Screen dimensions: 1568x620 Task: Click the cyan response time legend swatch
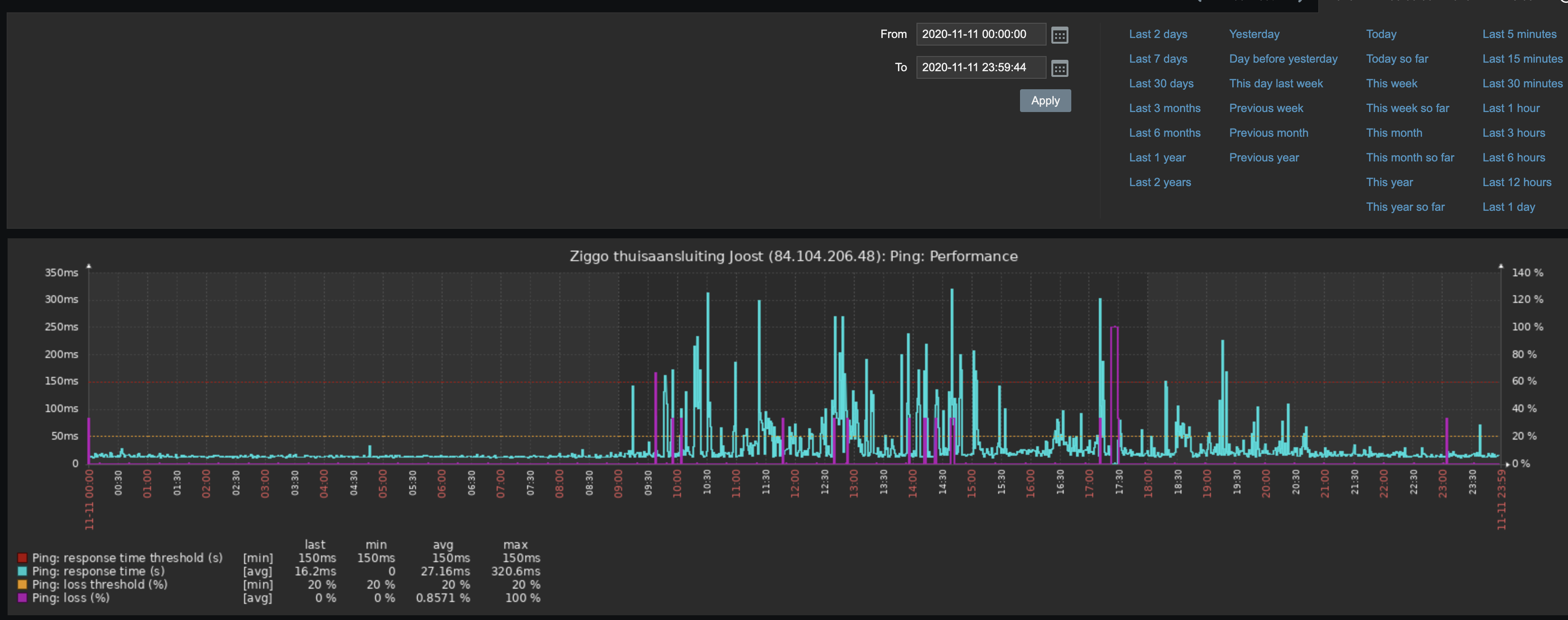click(x=22, y=571)
